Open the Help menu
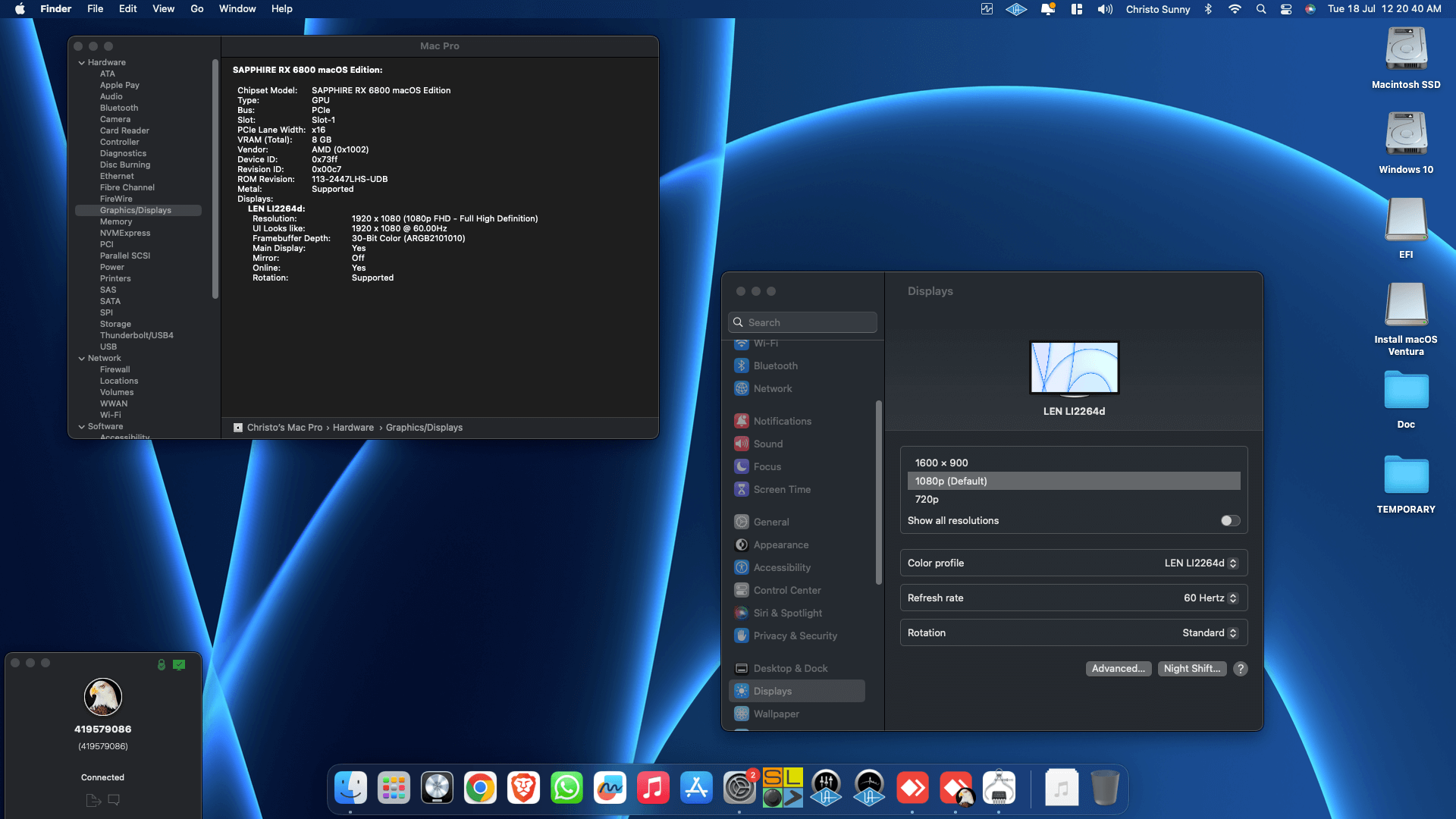Screen dimensions: 1456x819 (x=282, y=9)
